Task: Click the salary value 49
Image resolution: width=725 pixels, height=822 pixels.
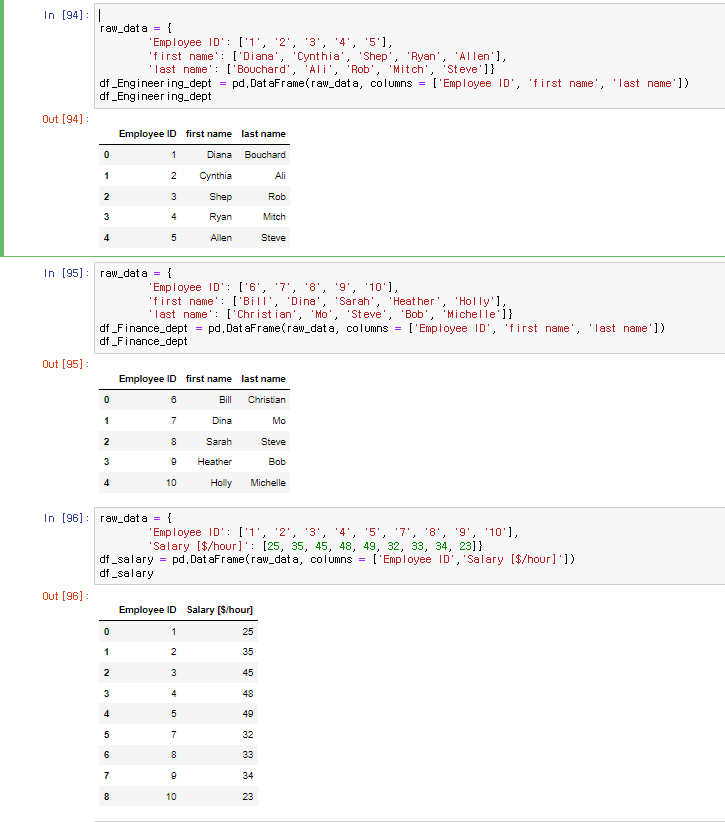Action: point(248,713)
